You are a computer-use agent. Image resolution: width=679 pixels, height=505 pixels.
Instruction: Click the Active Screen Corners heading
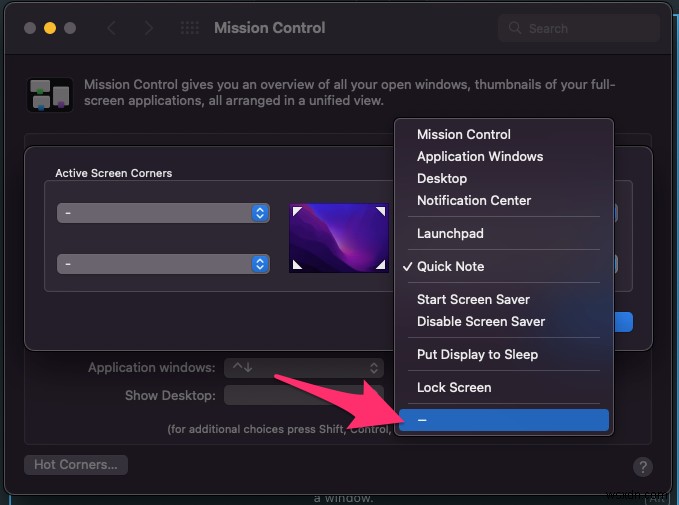[x=113, y=173]
